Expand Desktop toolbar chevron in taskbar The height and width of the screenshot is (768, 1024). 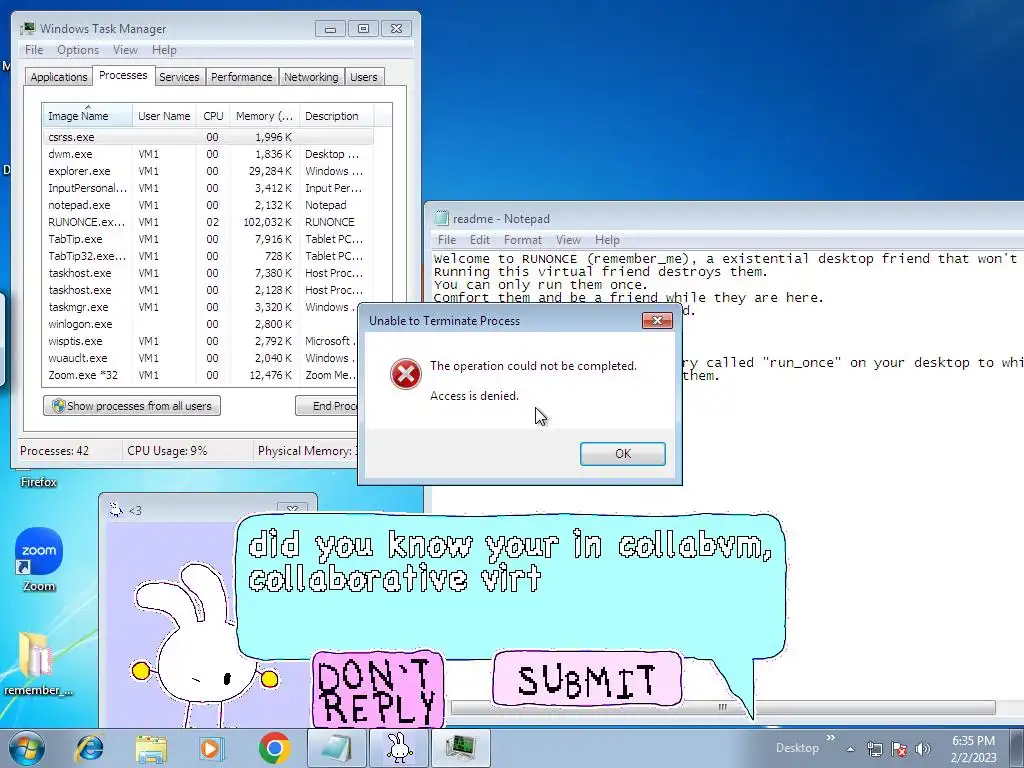(831, 738)
